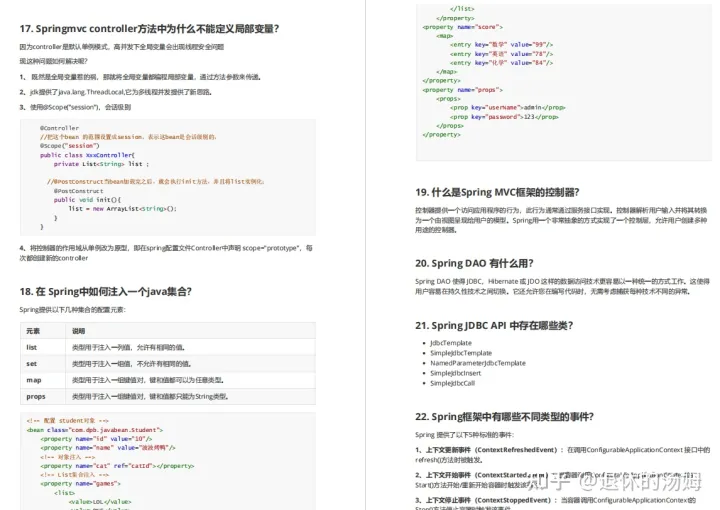Click the heading "21. Spring JDBC API 中存在哪些类?"
Image resolution: width=720 pixels, height=510 pixels.
coord(494,325)
